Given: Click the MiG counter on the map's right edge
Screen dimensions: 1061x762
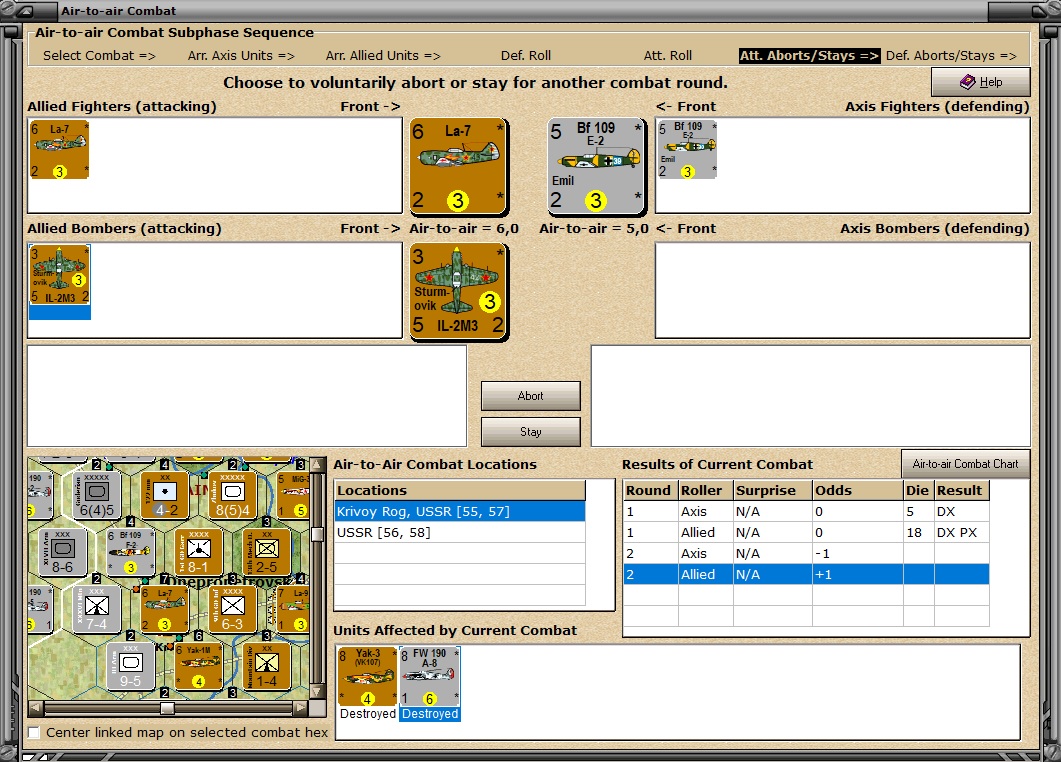Looking at the screenshot, I should coord(293,495).
